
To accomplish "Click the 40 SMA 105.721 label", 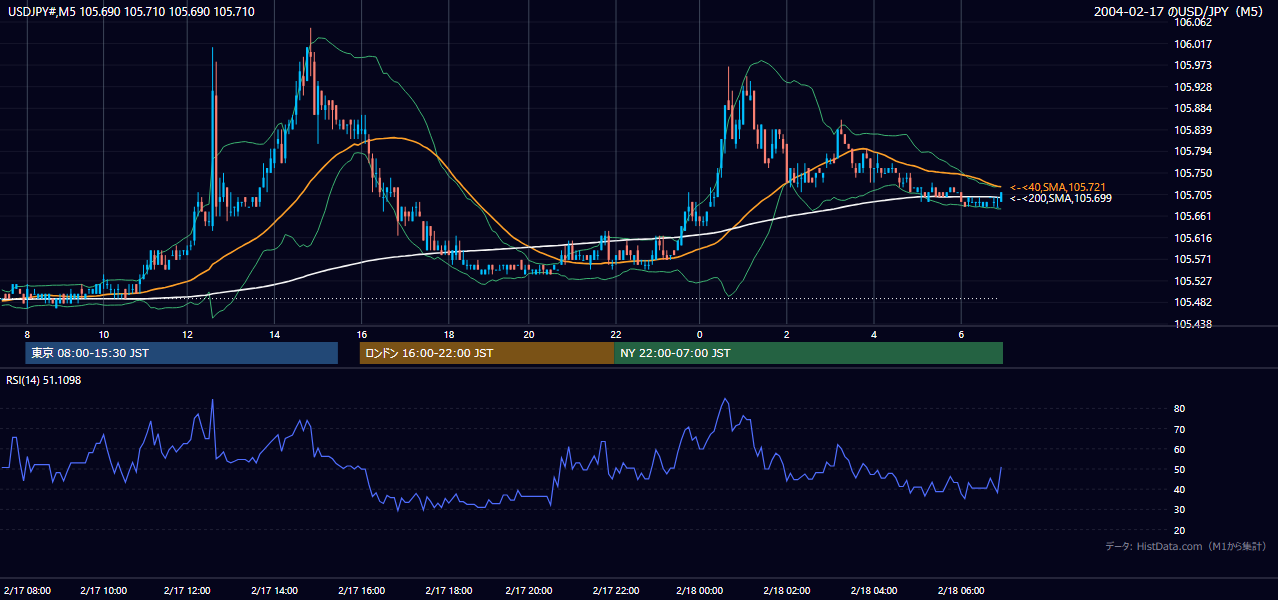I will coord(1058,187).
